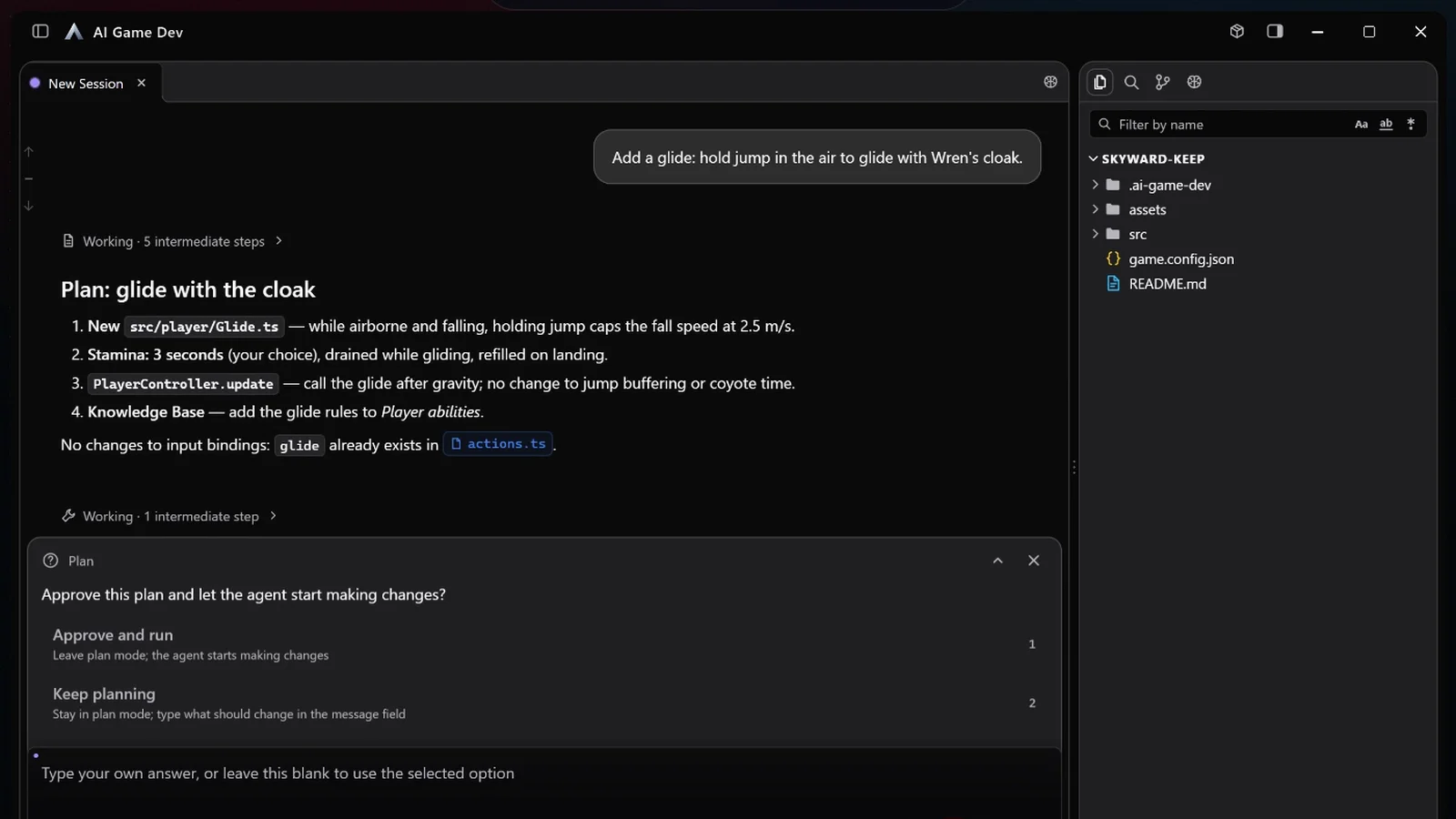This screenshot has height=819, width=1456.
Task: Click the AI Game Dev logo icon
Action: pos(74,32)
